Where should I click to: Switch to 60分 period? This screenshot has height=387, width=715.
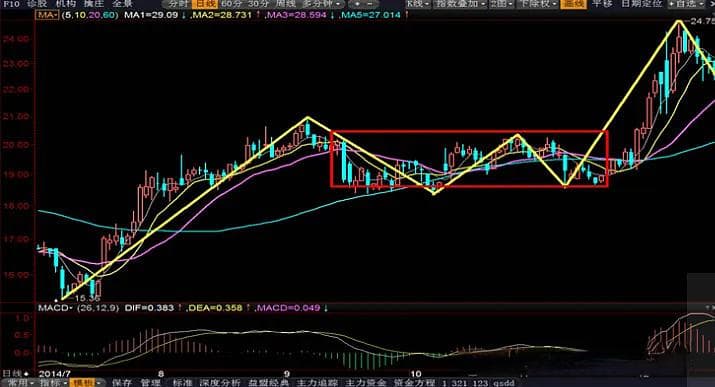pos(232,4)
